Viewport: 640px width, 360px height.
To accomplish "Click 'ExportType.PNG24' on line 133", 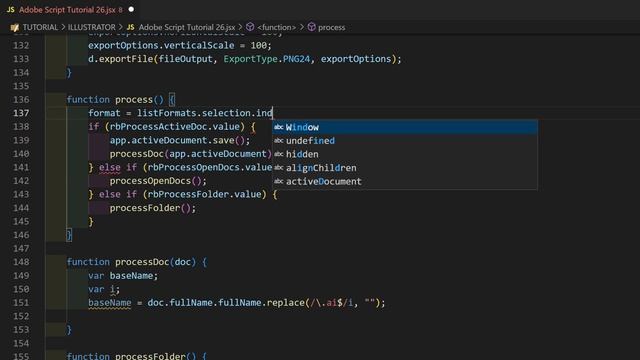I will (x=267, y=59).
